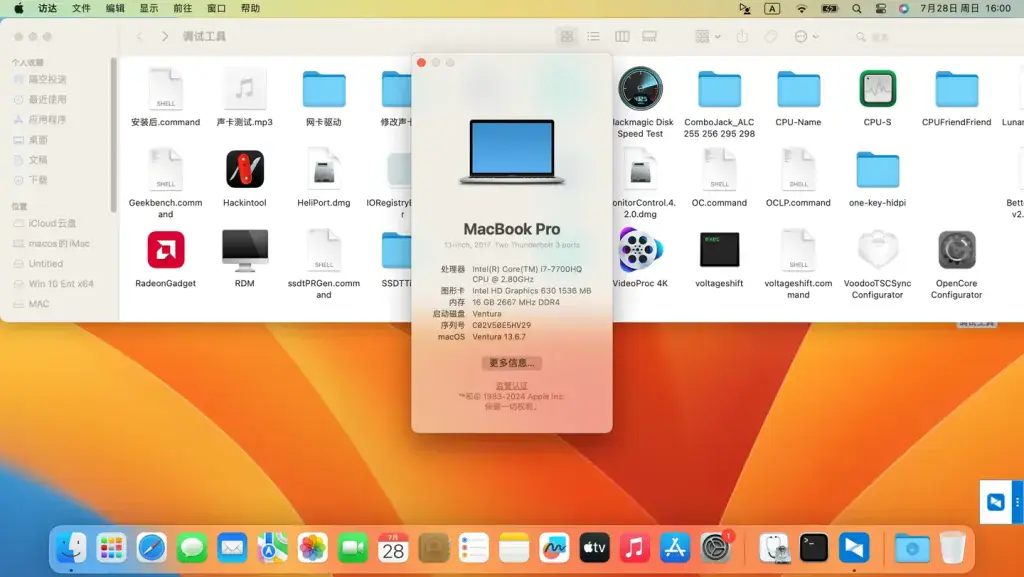
Task: Open the CPU-S app icon
Action: 877,89
